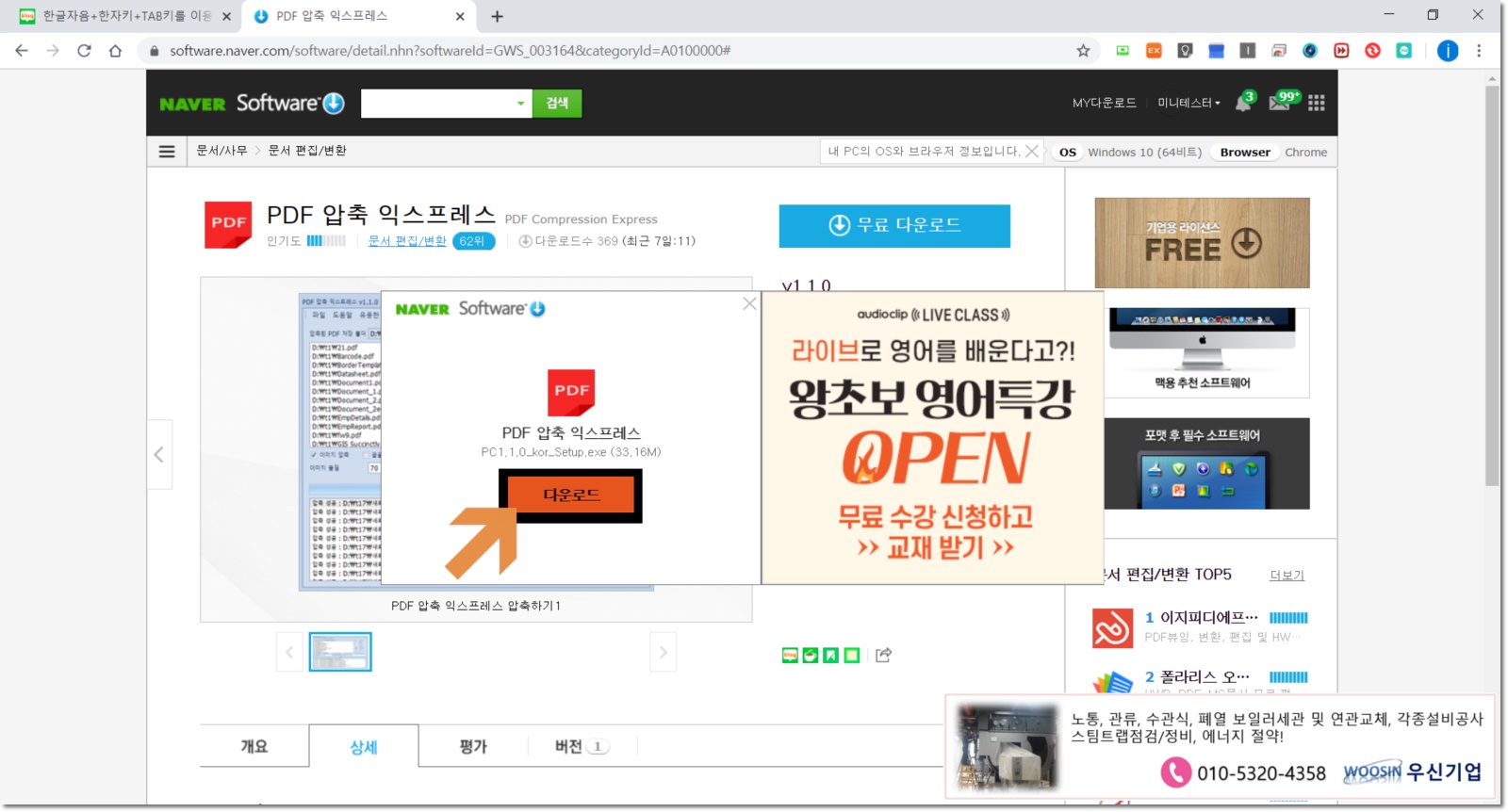Open MY다운로드 in header
This screenshot has height=812, width=1508.
(1104, 103)
